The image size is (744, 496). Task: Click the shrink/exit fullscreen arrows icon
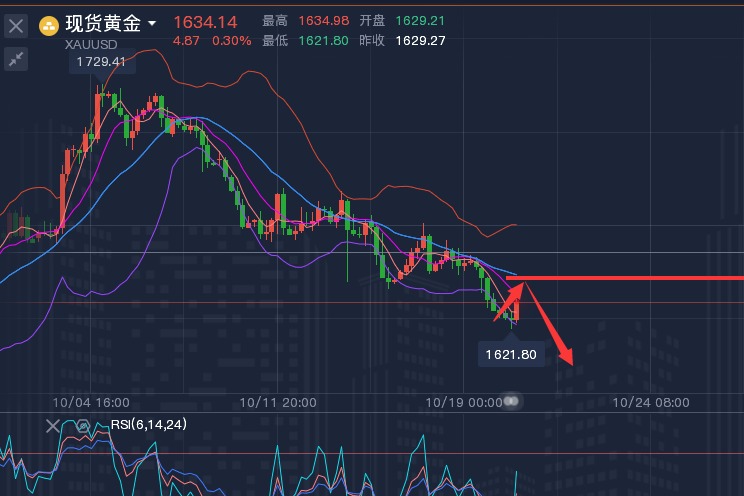click(x=16, y=59)
